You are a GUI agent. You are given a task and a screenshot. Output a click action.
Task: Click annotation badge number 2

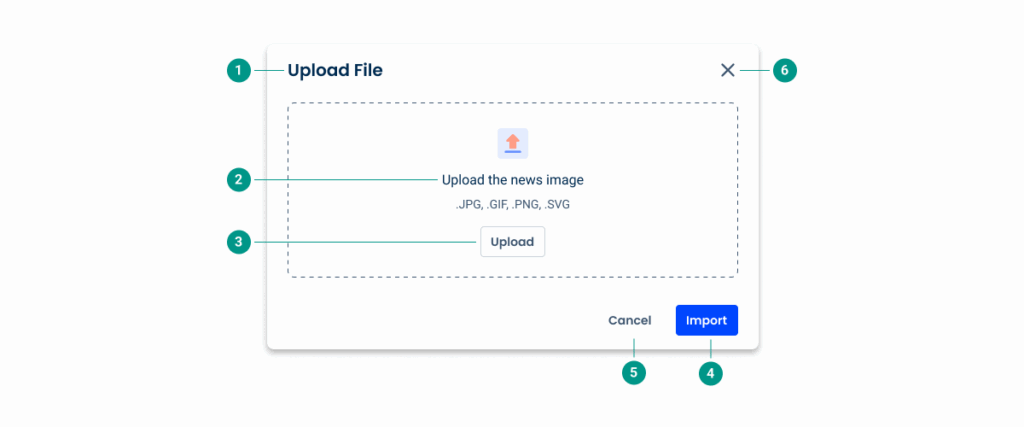pos(238,180)
